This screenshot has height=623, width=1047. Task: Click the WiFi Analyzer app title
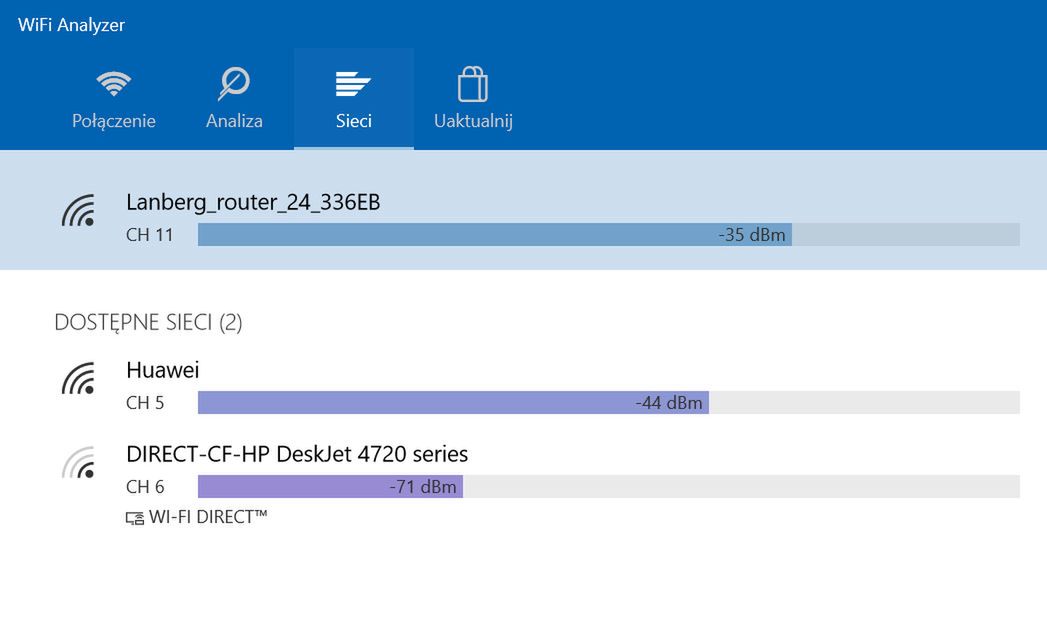pyautogui.click(x=71, y=25)
